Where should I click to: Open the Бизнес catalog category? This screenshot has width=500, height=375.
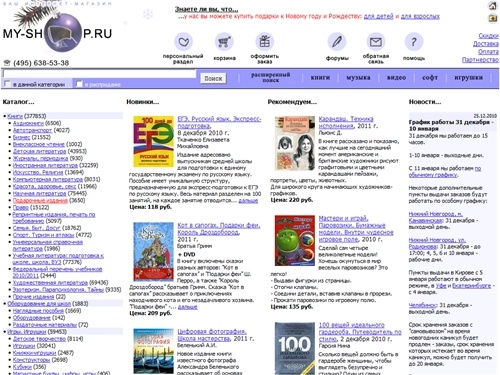[21, 137]
